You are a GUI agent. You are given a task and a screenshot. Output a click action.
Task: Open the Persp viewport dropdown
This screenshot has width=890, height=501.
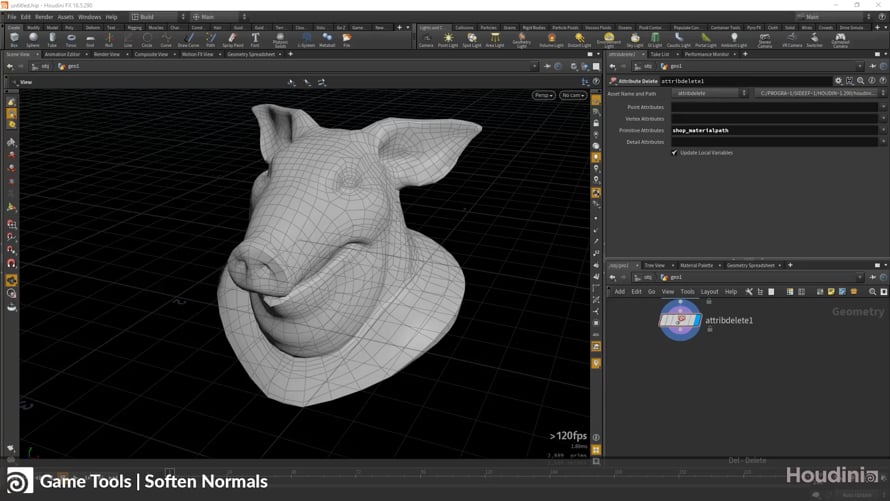(x=543, y=95)
